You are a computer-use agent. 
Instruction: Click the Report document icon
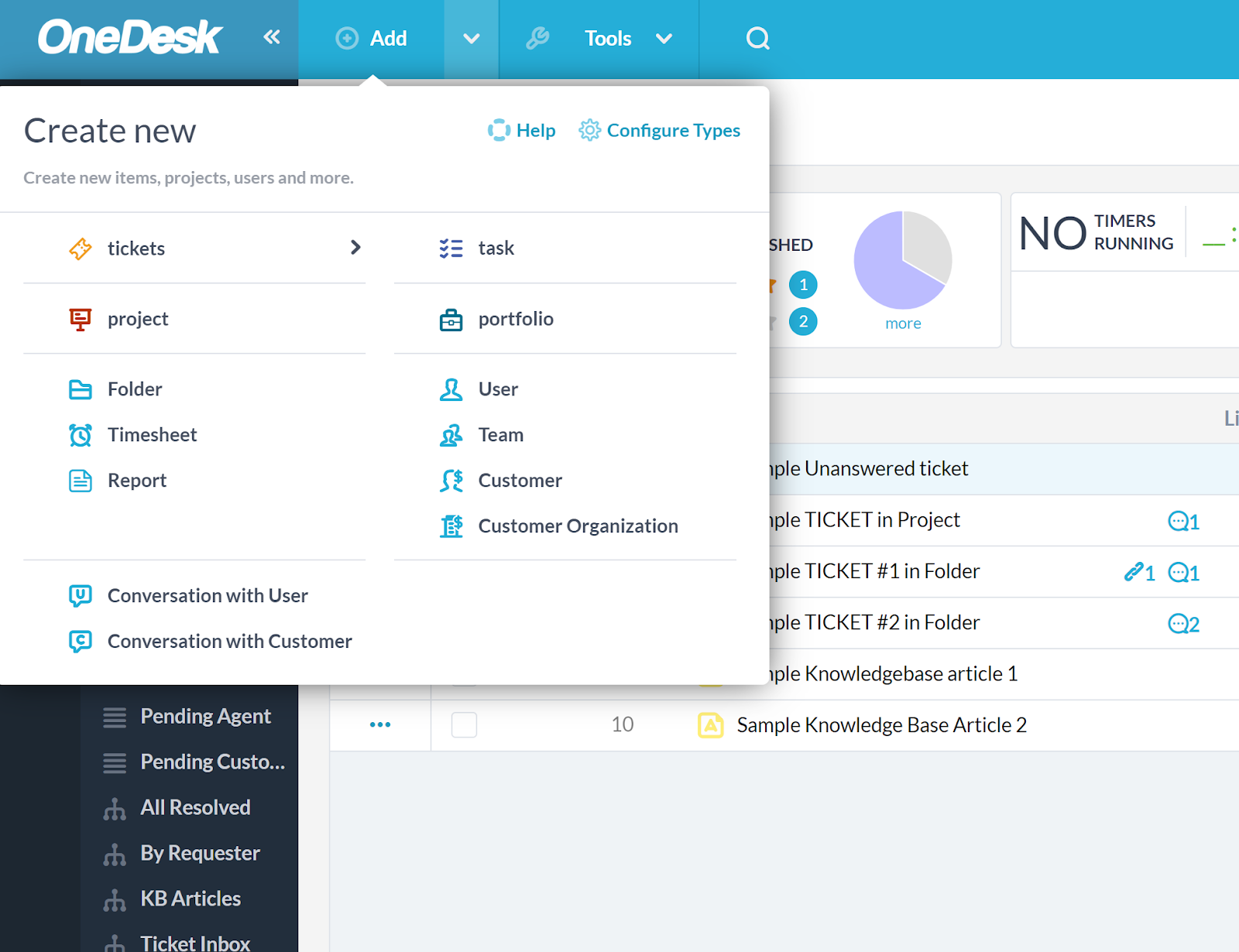coord(81,481)
